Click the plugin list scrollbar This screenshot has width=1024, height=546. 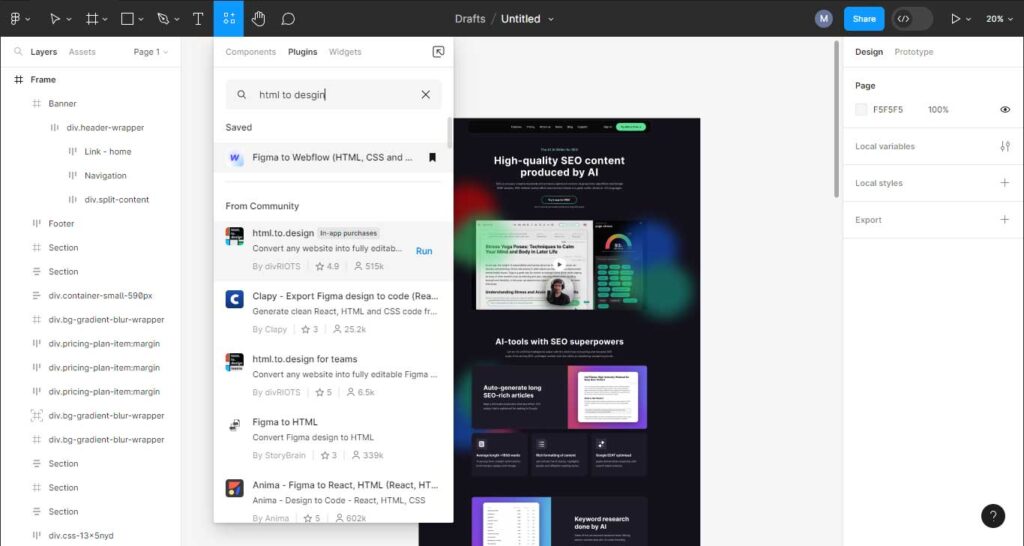tap(449, 133)
